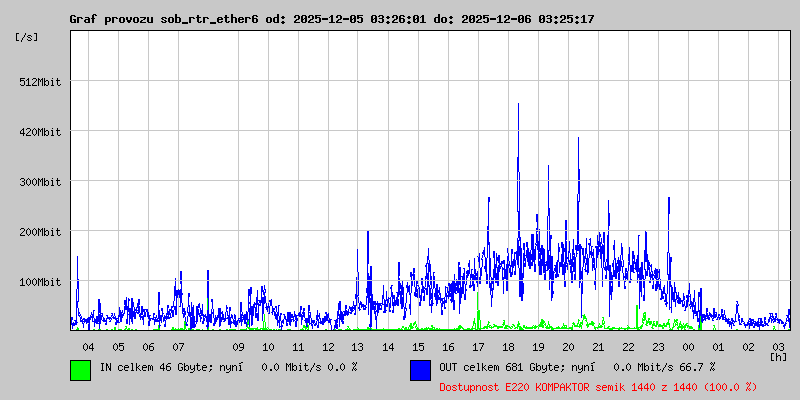Click the tallest blue traffic peak
This screenshot has height=400, width=800.
click(518, 108)
